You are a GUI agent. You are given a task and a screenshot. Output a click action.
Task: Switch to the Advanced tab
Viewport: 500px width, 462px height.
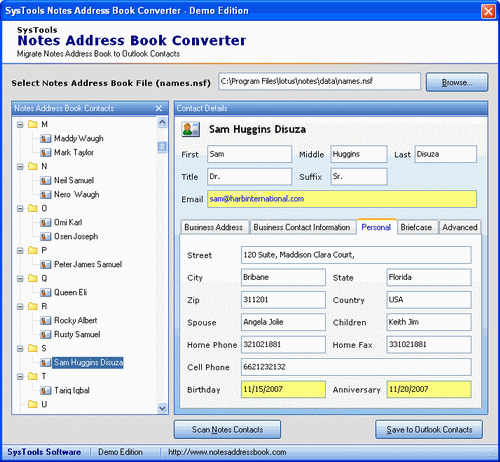tap(460, 227)
